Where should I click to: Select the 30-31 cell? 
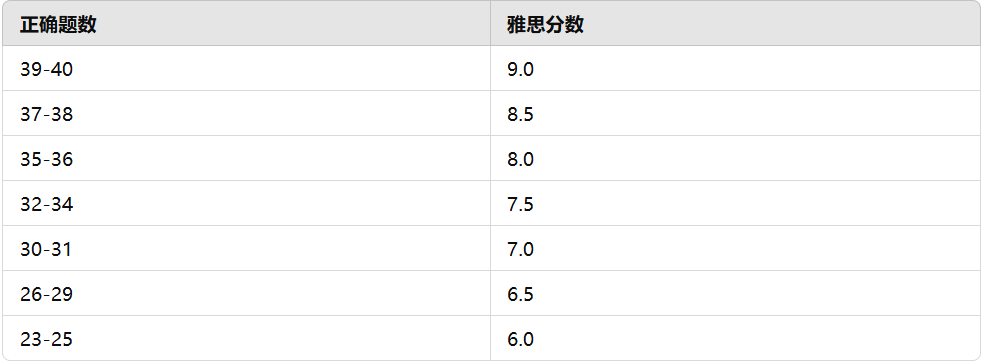[x=246, y=248]
